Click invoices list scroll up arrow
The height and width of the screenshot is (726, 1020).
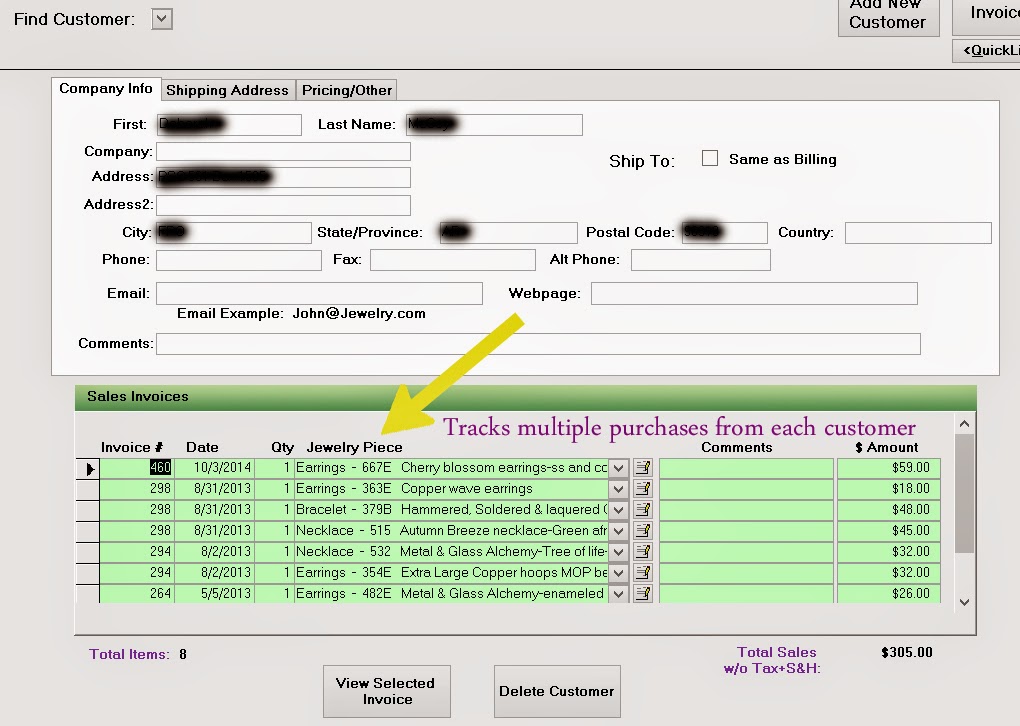965,424
